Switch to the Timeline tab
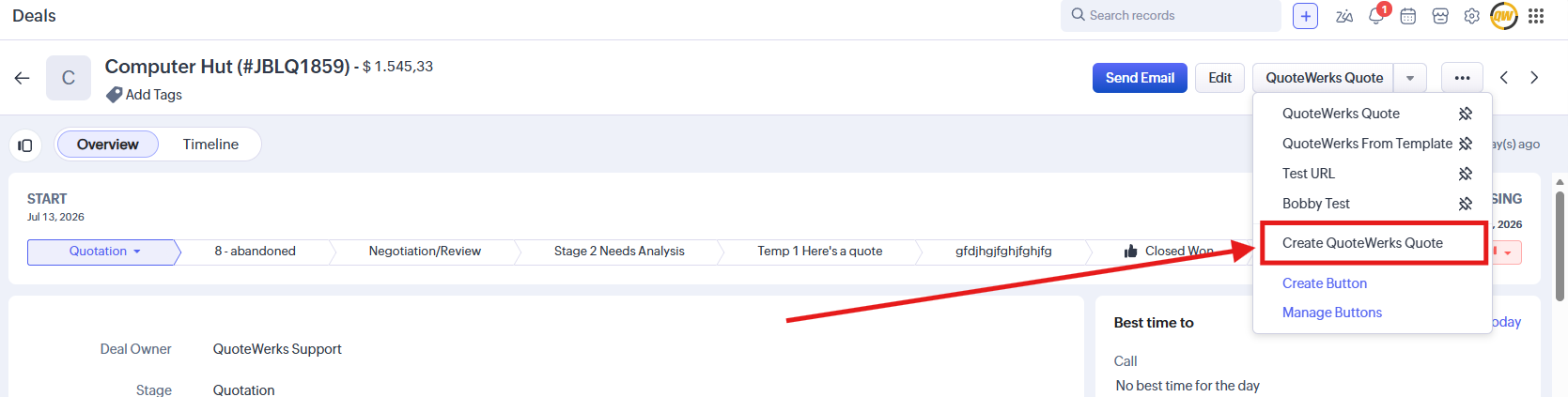Image resolution: width=1568 pixels, height=397 pixels. [x=210, y=145]
